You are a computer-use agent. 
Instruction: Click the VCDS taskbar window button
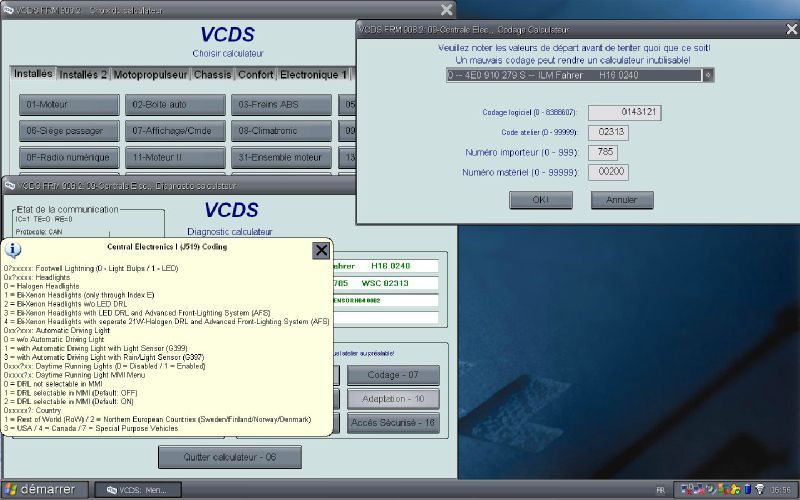point(137,489)
